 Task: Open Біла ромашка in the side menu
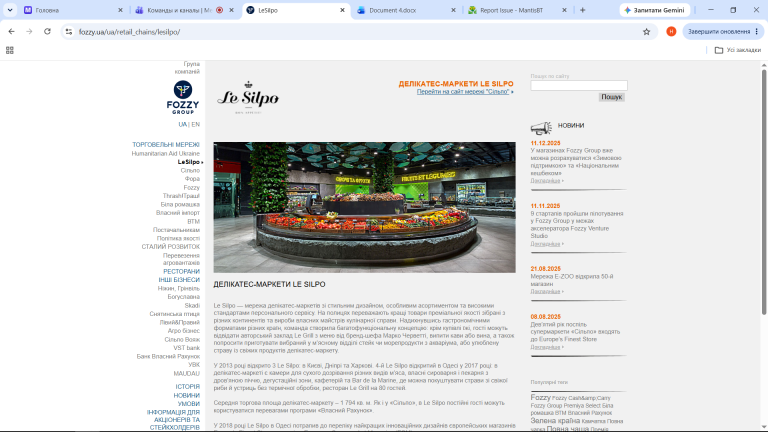pos(180,204)
